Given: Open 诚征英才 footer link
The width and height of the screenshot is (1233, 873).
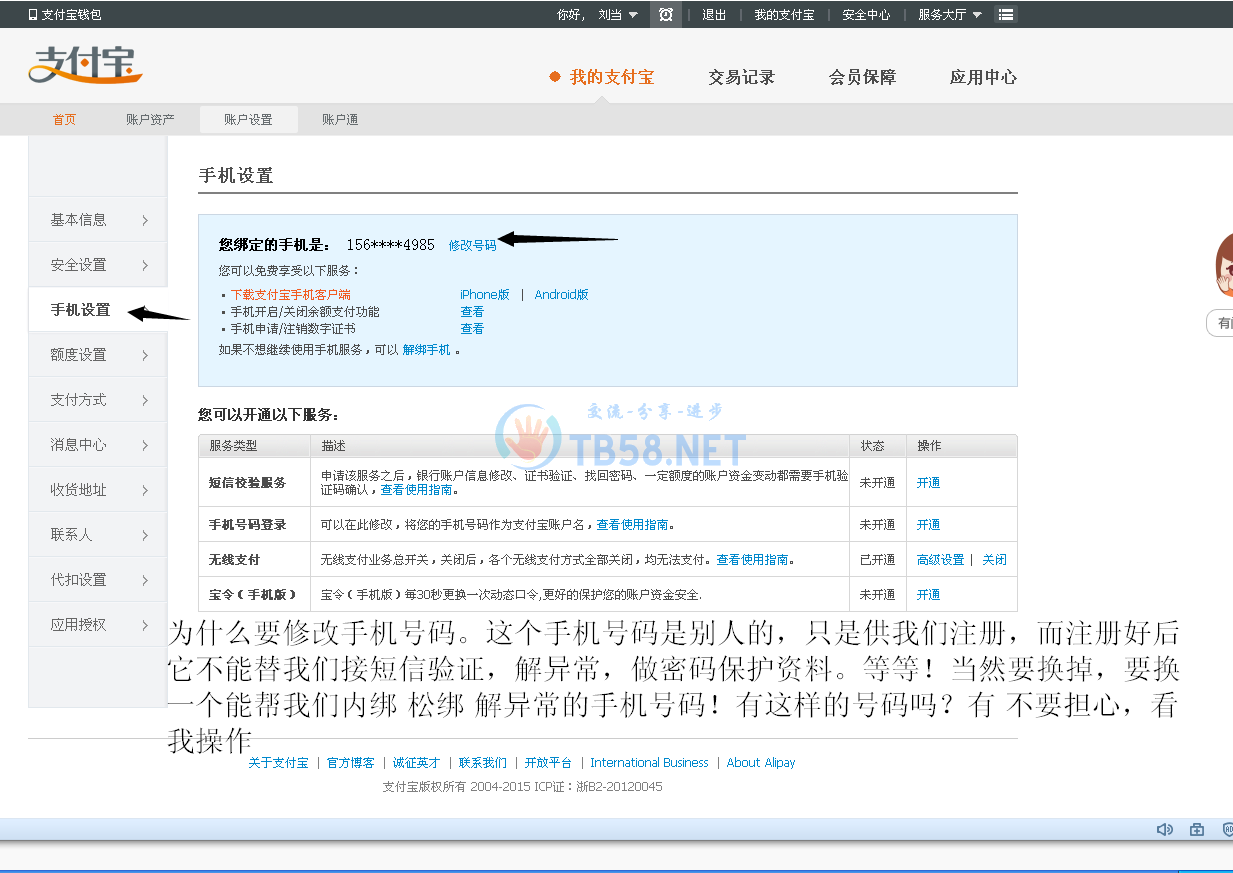Looking at the screenshot, I should (x=416, y=763).
